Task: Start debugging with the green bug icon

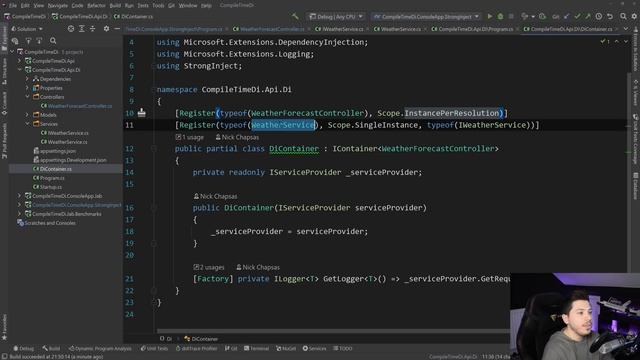Action: (500, 16)
